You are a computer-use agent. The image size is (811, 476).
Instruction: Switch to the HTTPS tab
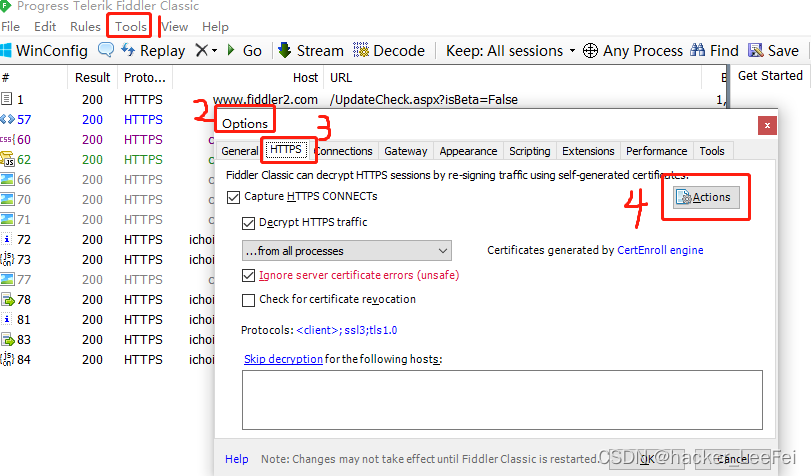coord(286,150)
